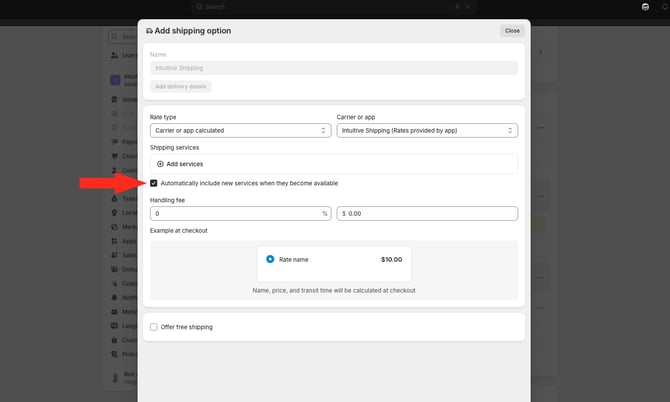Click the plus circle icon beside Add services
The height and width of the screenshot is (402, 670).
160,164
